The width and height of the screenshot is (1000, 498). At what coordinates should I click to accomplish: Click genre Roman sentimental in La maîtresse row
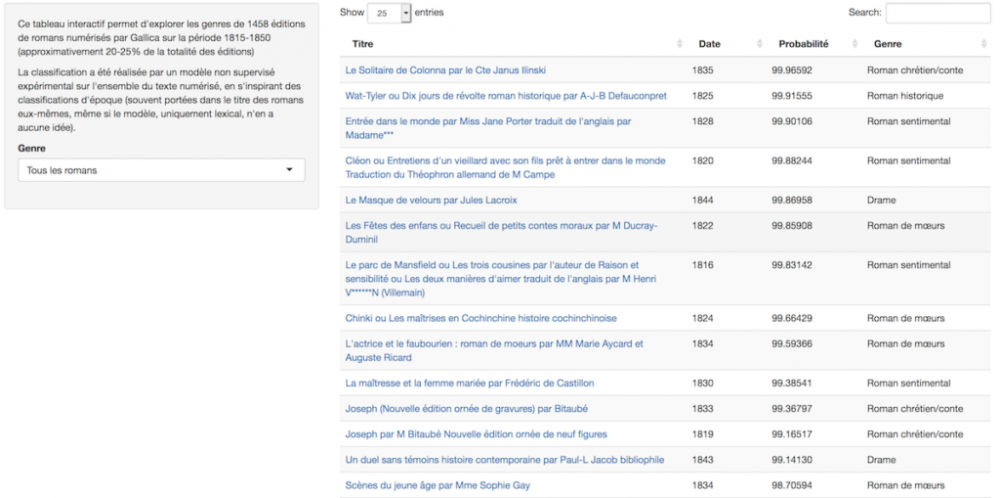(x=909, y=383)
